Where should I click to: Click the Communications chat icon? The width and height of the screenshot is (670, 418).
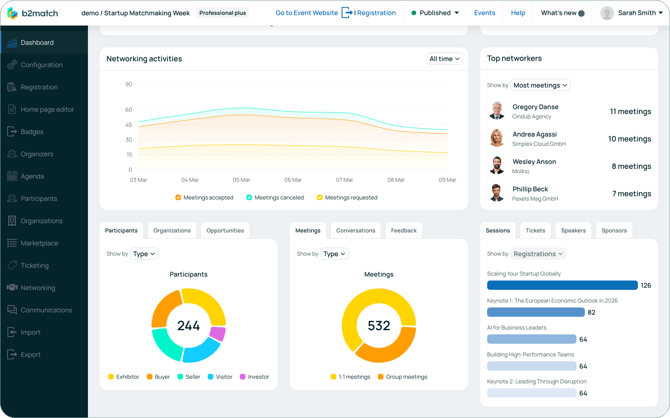[12, 310]
